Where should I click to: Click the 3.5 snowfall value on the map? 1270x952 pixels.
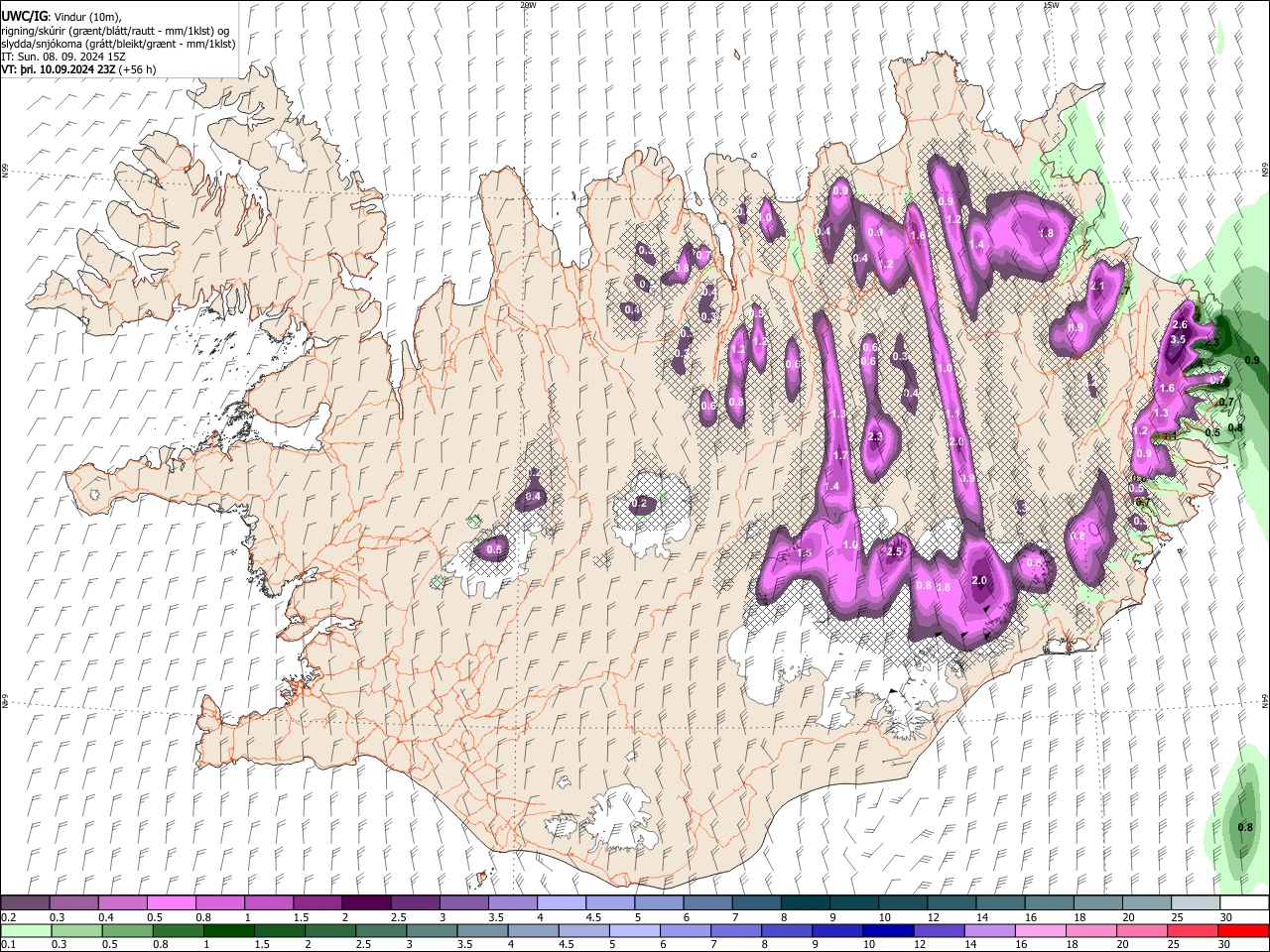coord(1178,339)
